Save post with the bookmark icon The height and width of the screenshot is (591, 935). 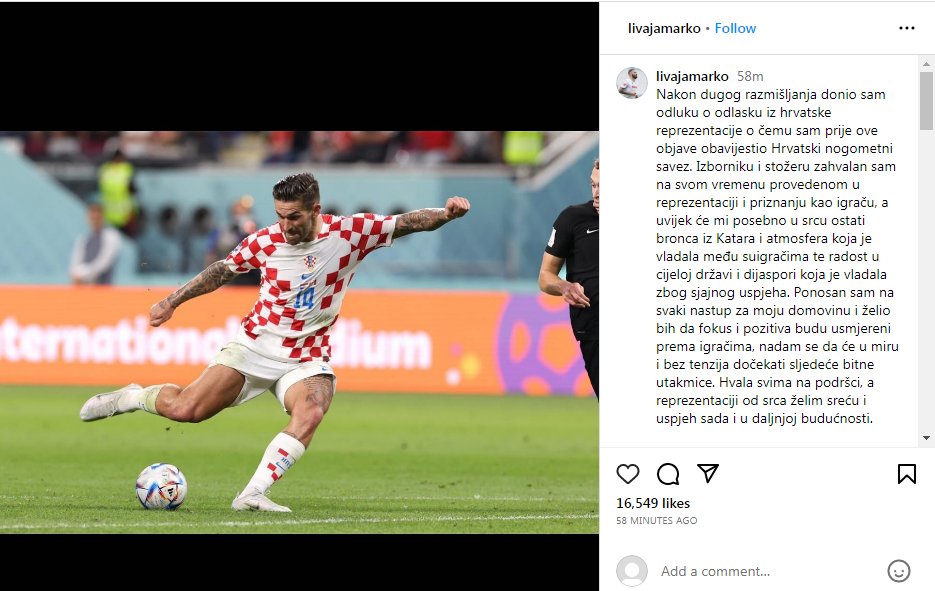tap(906, 474)
